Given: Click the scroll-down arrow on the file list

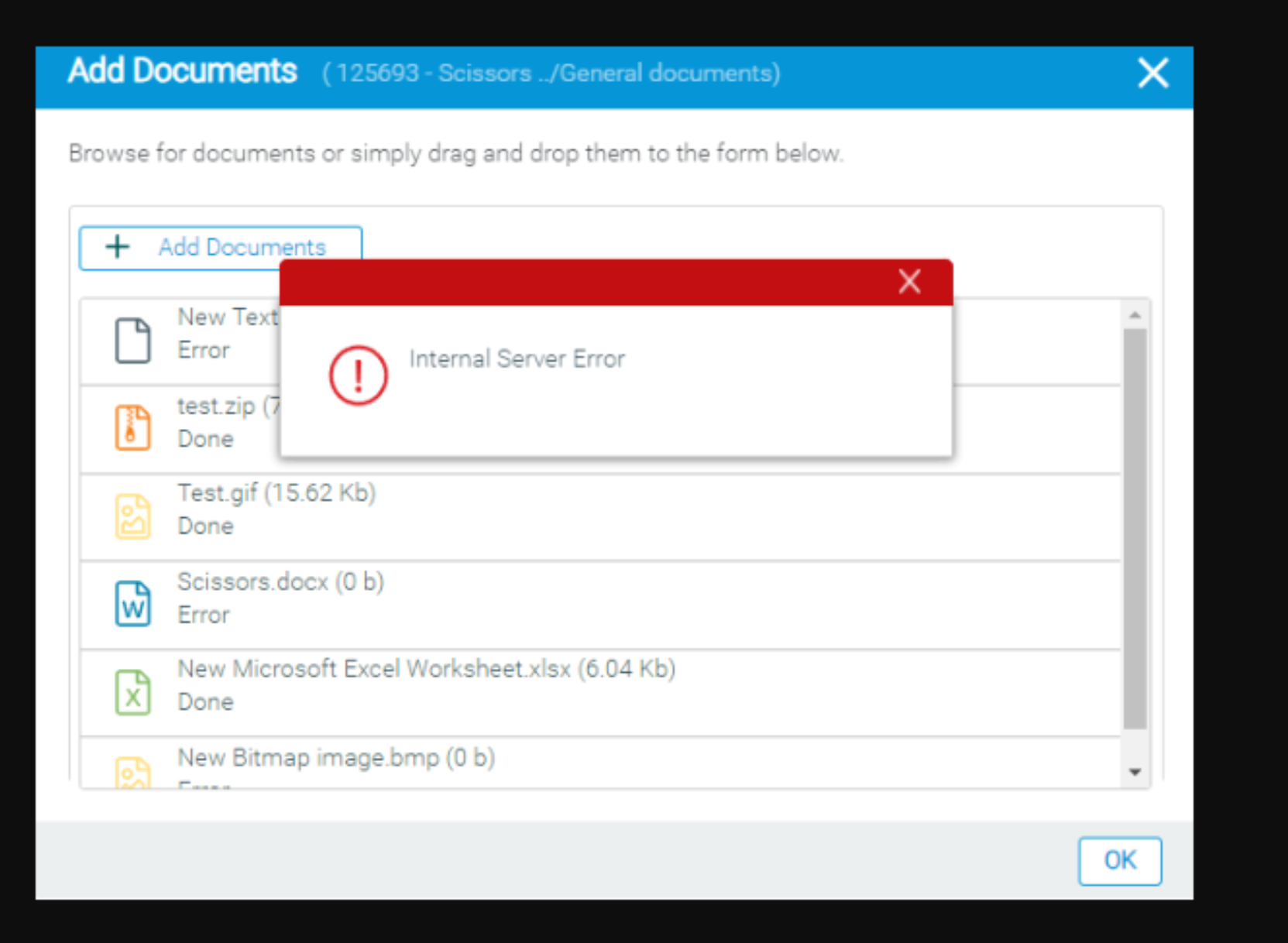Looking at the screenshot, I should tap(1135, 770).
